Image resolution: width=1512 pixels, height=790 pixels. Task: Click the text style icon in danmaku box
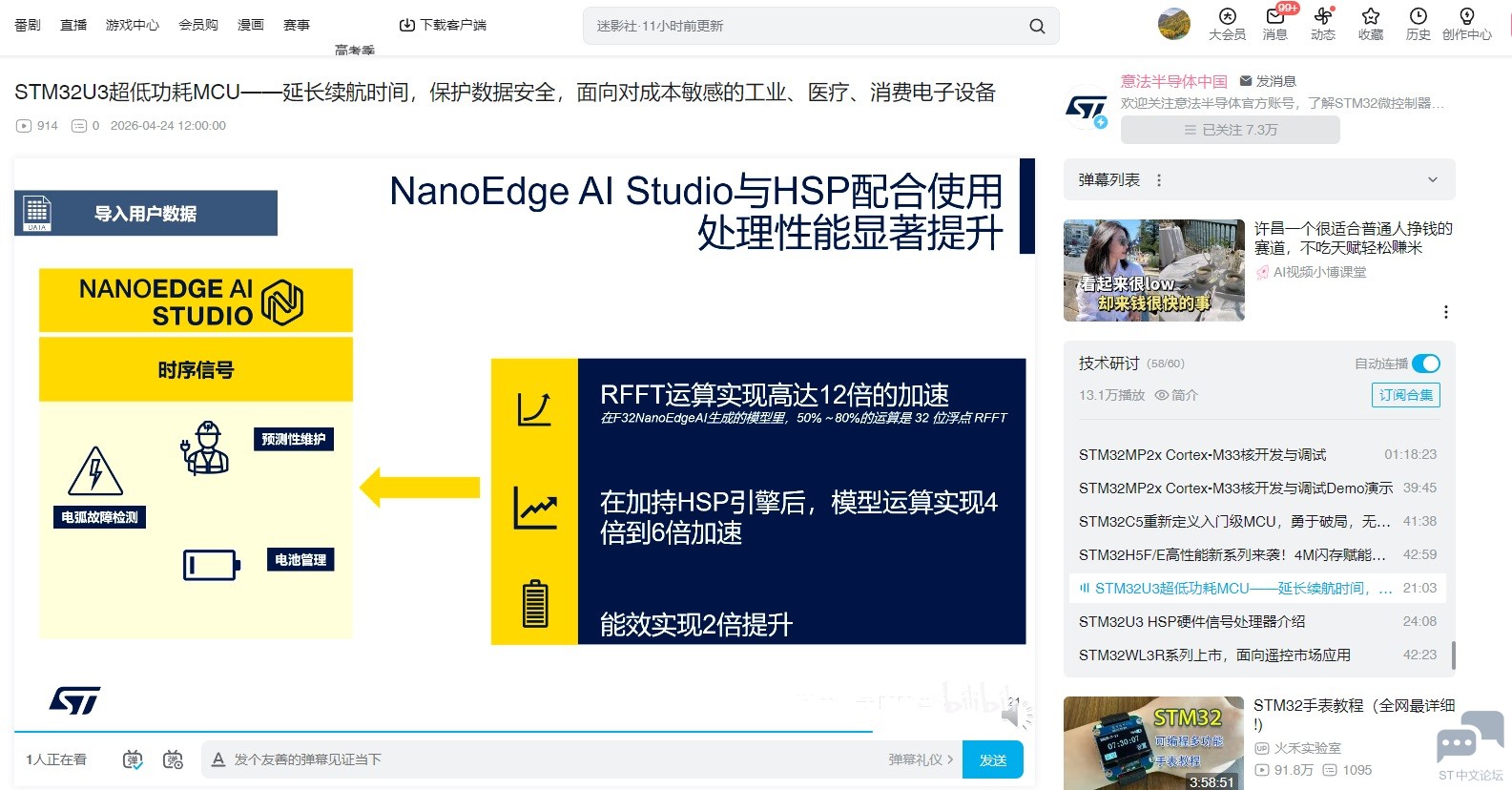218,759
